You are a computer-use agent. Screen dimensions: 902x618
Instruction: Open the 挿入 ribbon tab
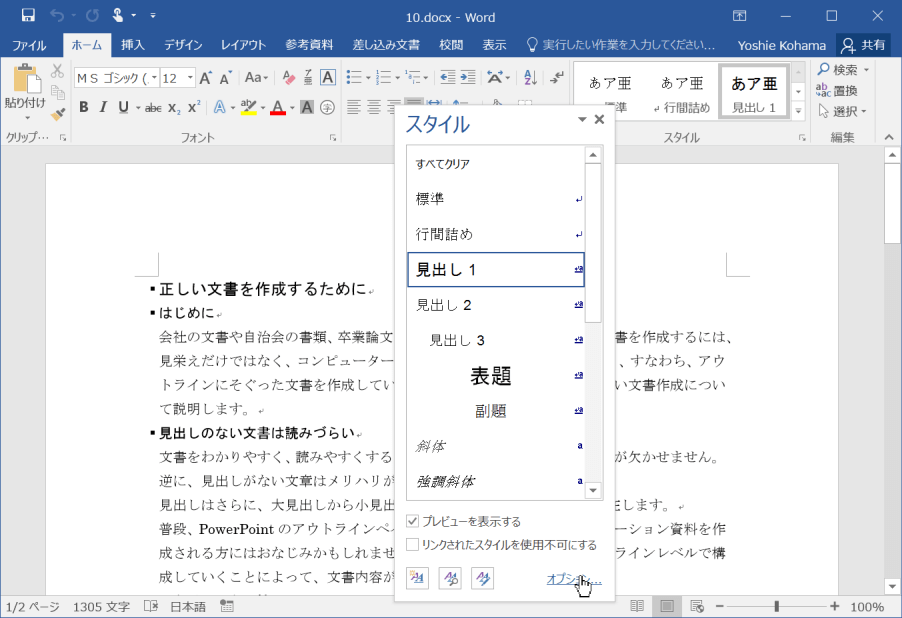click(133, 45)
